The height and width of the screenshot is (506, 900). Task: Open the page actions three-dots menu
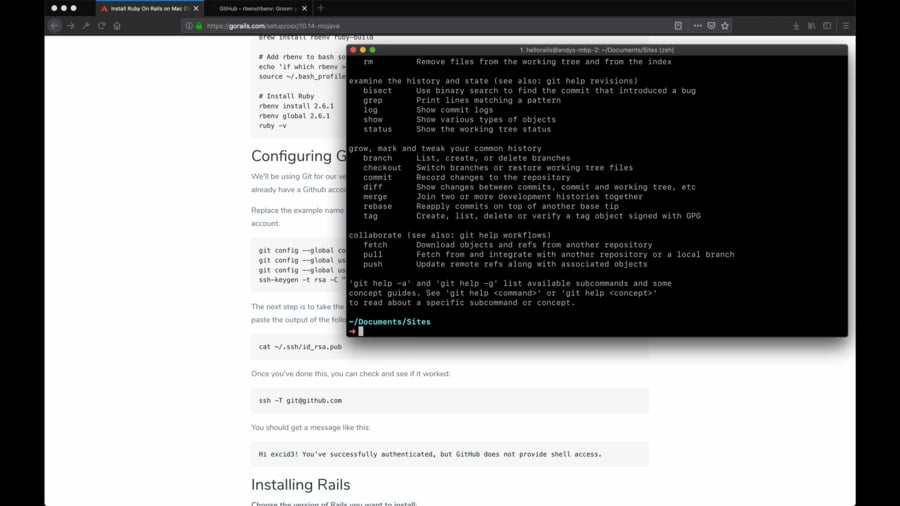697,26
